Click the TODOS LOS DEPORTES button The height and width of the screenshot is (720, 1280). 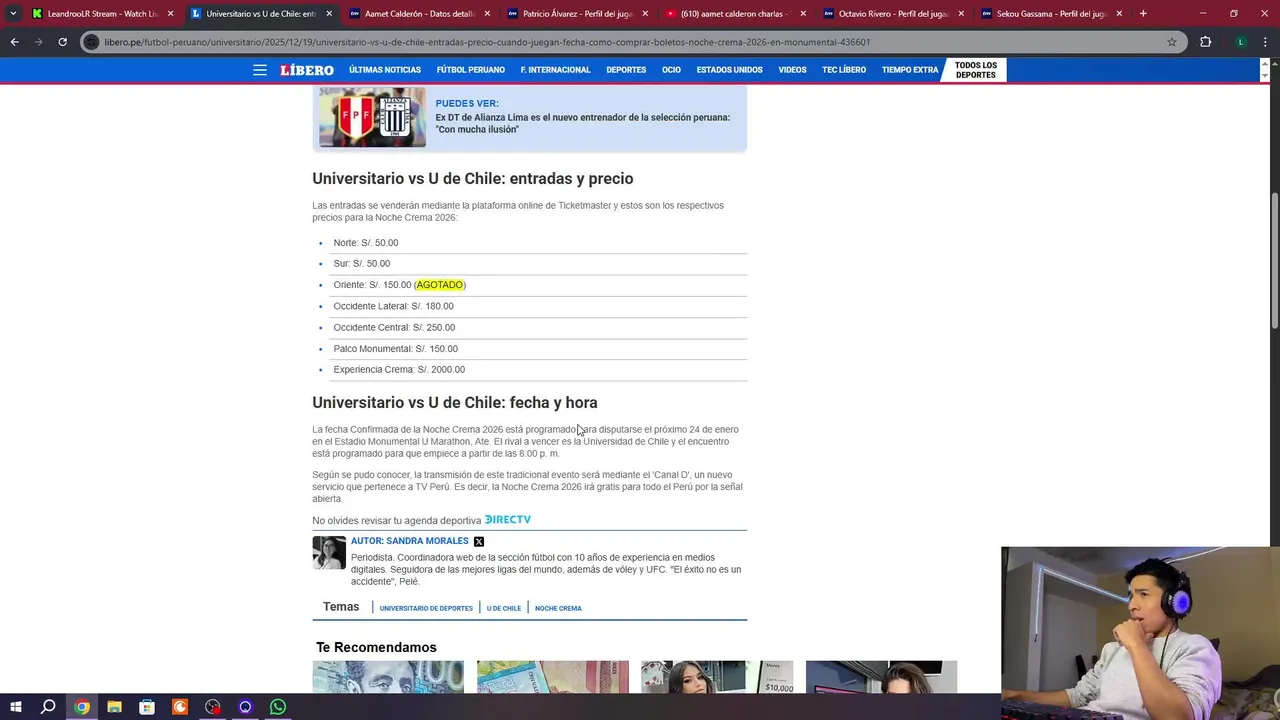[x=975, y=70]
